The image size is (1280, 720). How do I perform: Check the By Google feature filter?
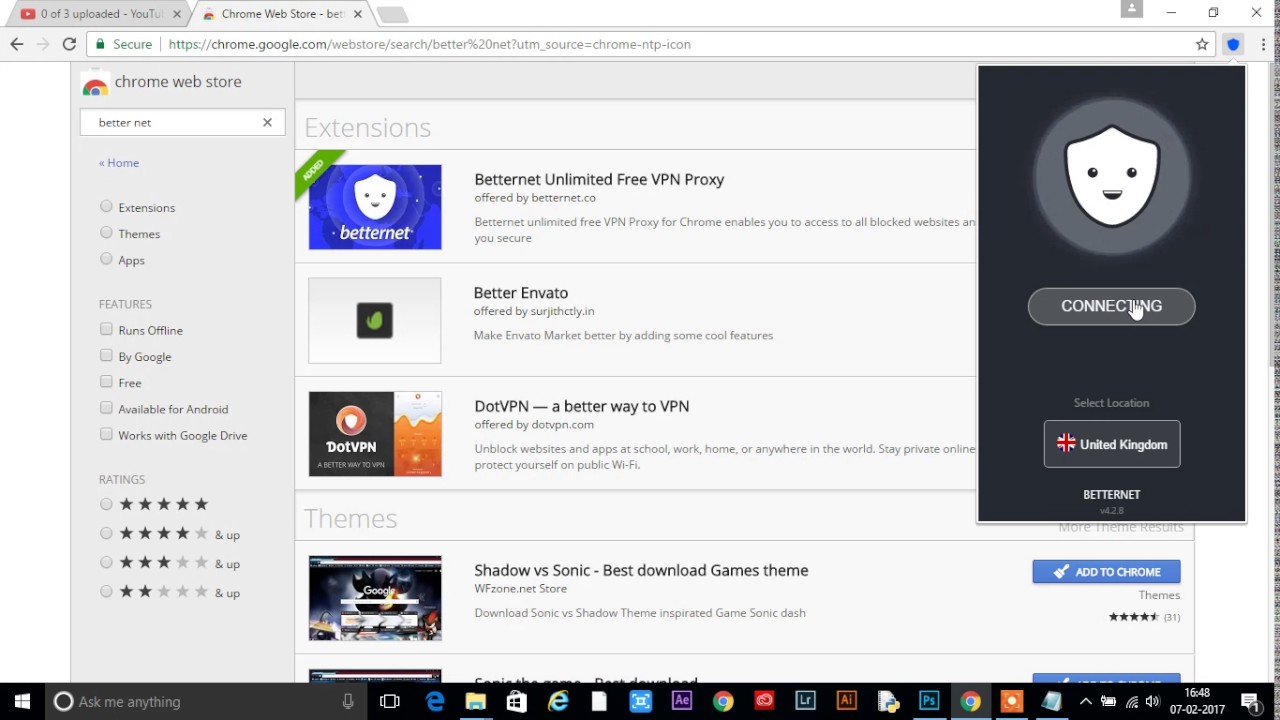pyautogui.click(x=106, y=355)
